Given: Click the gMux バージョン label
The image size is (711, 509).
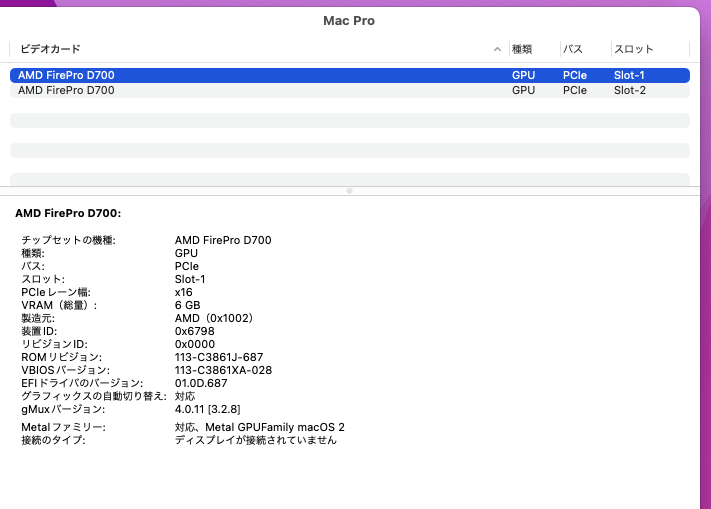Looking at the screenshot, I should (63, 410).
